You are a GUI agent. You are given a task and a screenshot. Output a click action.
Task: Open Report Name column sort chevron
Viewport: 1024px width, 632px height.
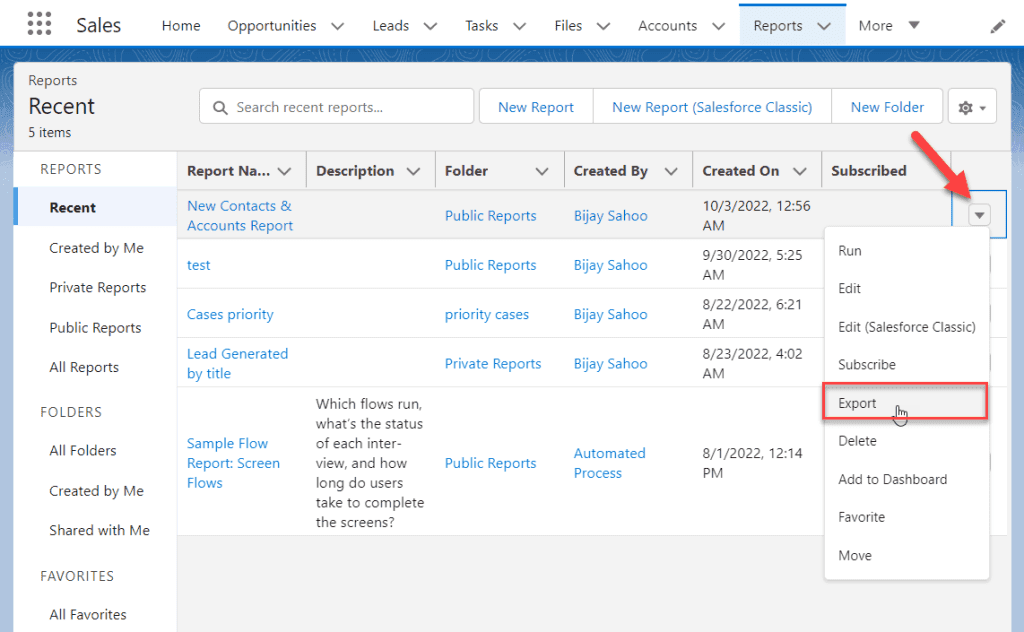point(284,171)
